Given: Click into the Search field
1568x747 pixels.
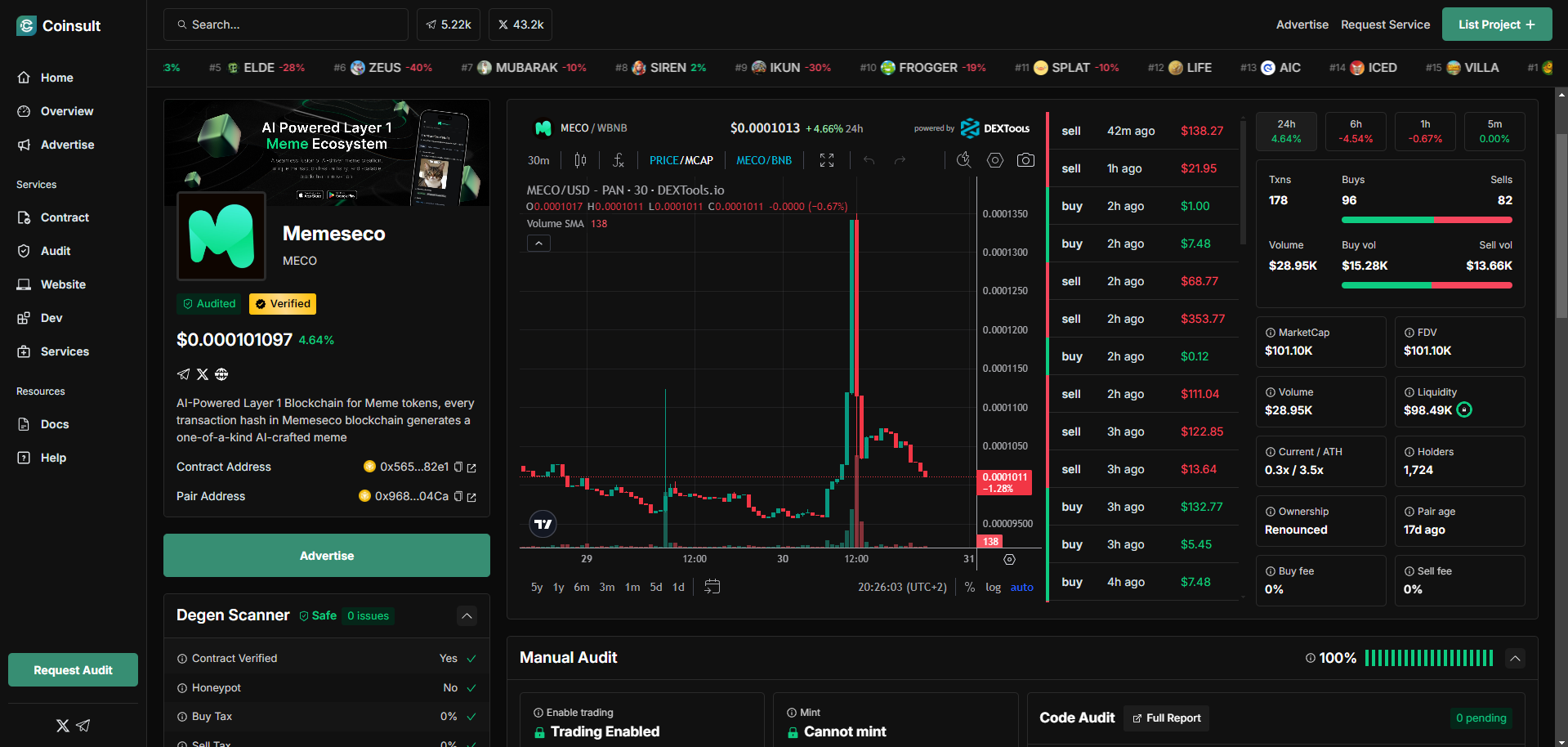Looking at the screenshot, I should click(x=286, y=25).
